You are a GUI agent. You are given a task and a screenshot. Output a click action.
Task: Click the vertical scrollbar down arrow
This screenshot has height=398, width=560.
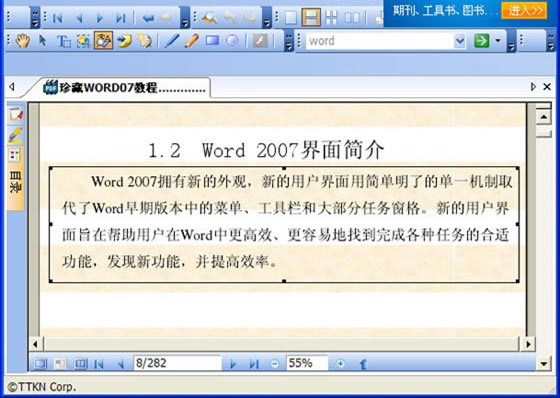(544, 364)
